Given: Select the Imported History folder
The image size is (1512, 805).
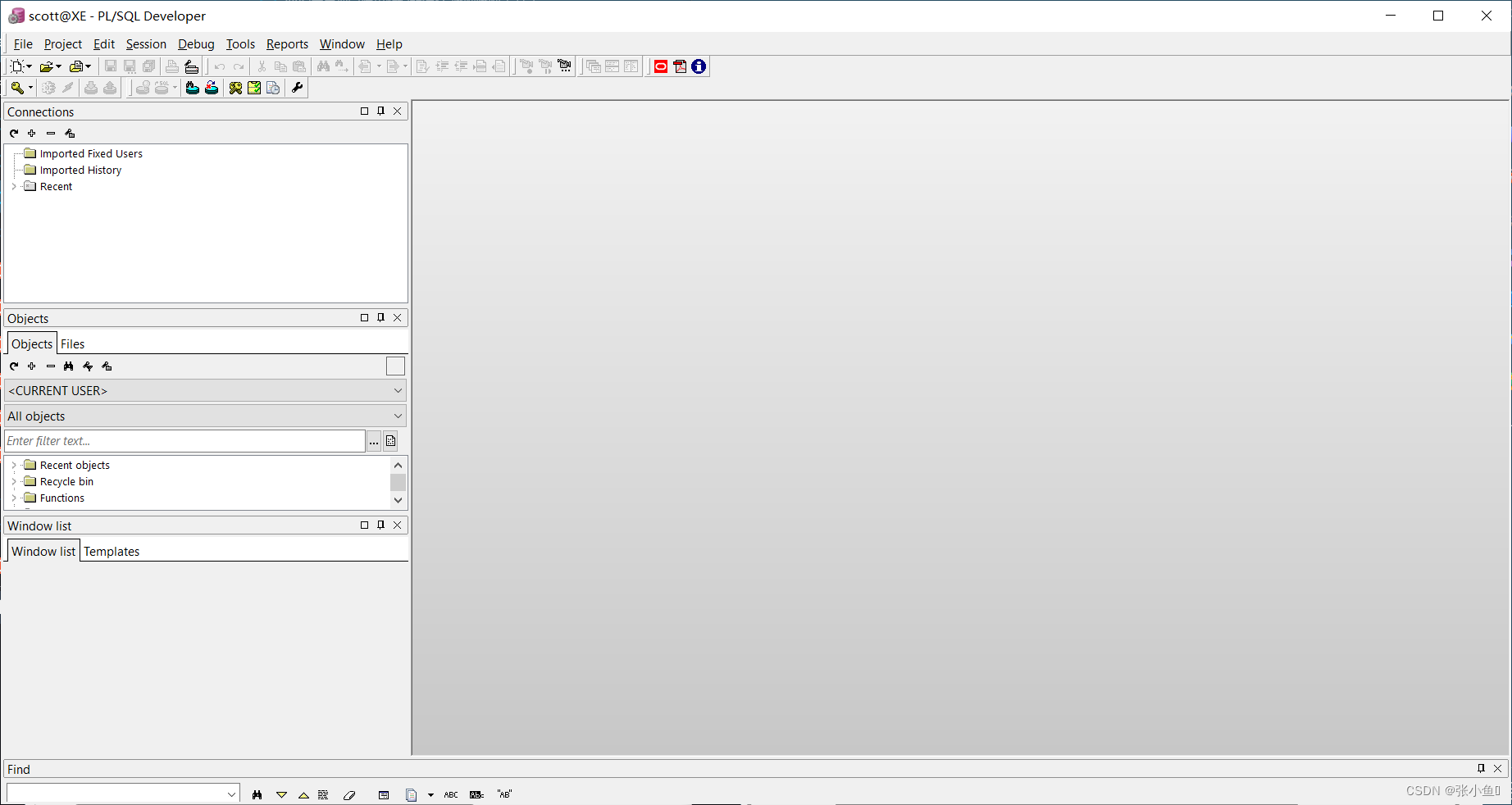Looking at the screenshot, I should click(x=80, y=171).
